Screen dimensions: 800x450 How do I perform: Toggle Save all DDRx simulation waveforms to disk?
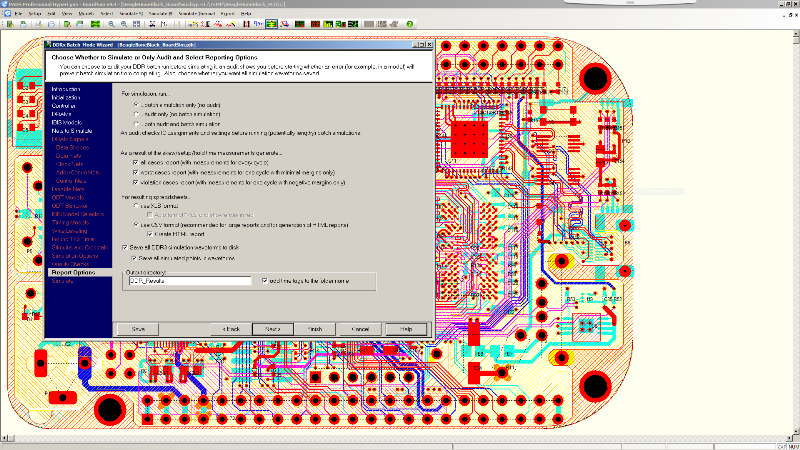125,247
